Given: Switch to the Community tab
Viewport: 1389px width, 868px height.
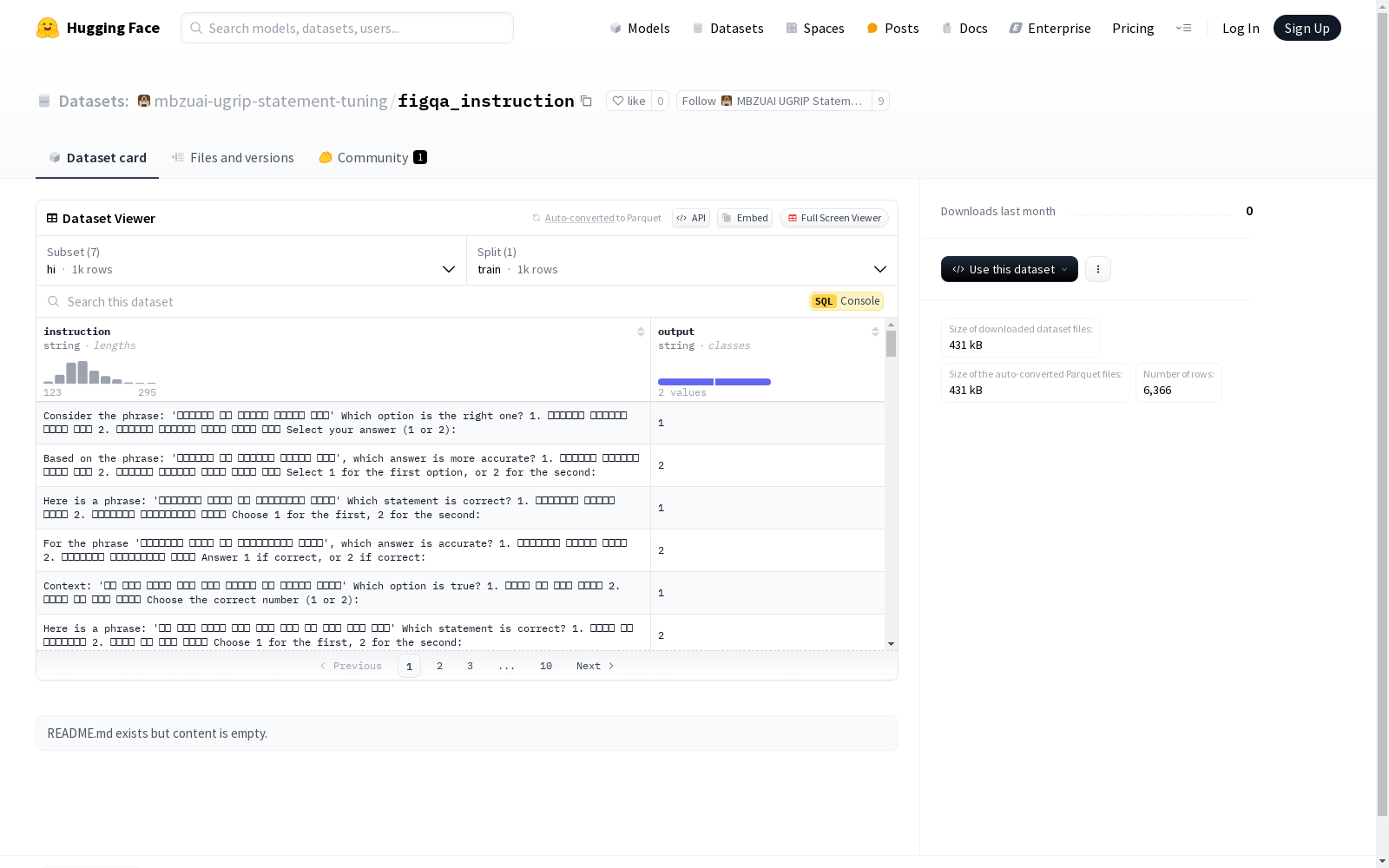Looking at the screenshot, I should [x=372, y=157].
